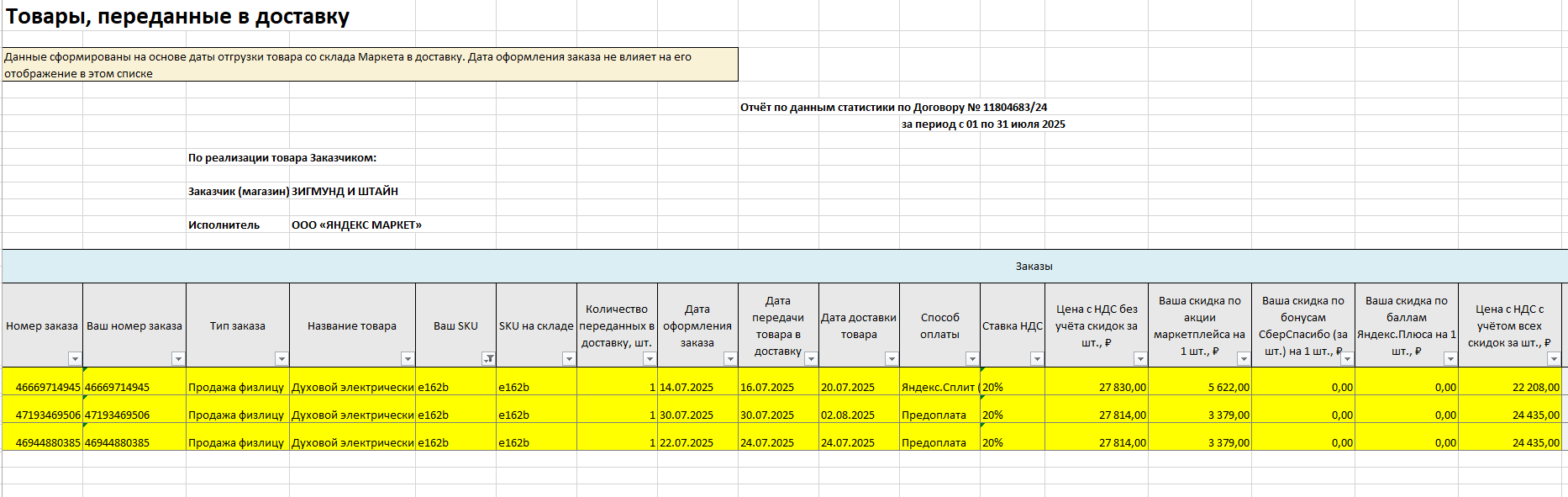Viewport: 1568px width, 497px height.
Task: Open filter dropdown for Дата передачи товара в доставку
Action: [x=810, y=359]
